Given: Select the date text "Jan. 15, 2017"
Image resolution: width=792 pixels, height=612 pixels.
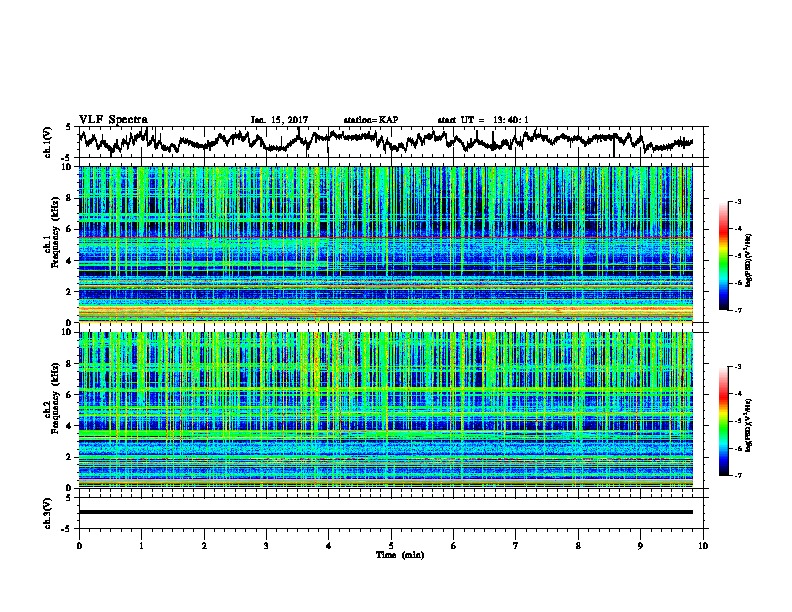Looking at the screenshot, I should [x=279, y=120].
